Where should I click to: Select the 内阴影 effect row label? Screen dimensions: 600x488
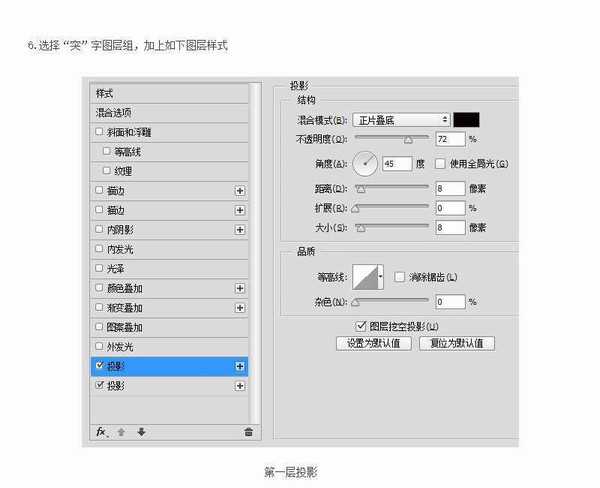pyautogui.click(x=120, y=230)
